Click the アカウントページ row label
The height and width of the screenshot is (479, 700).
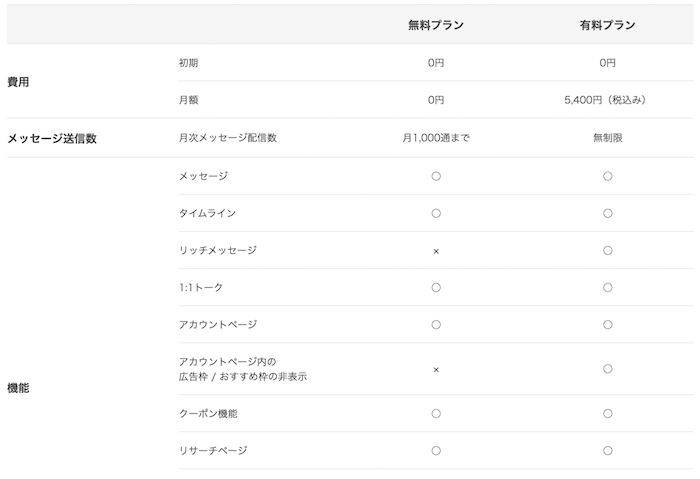(218, 325)
